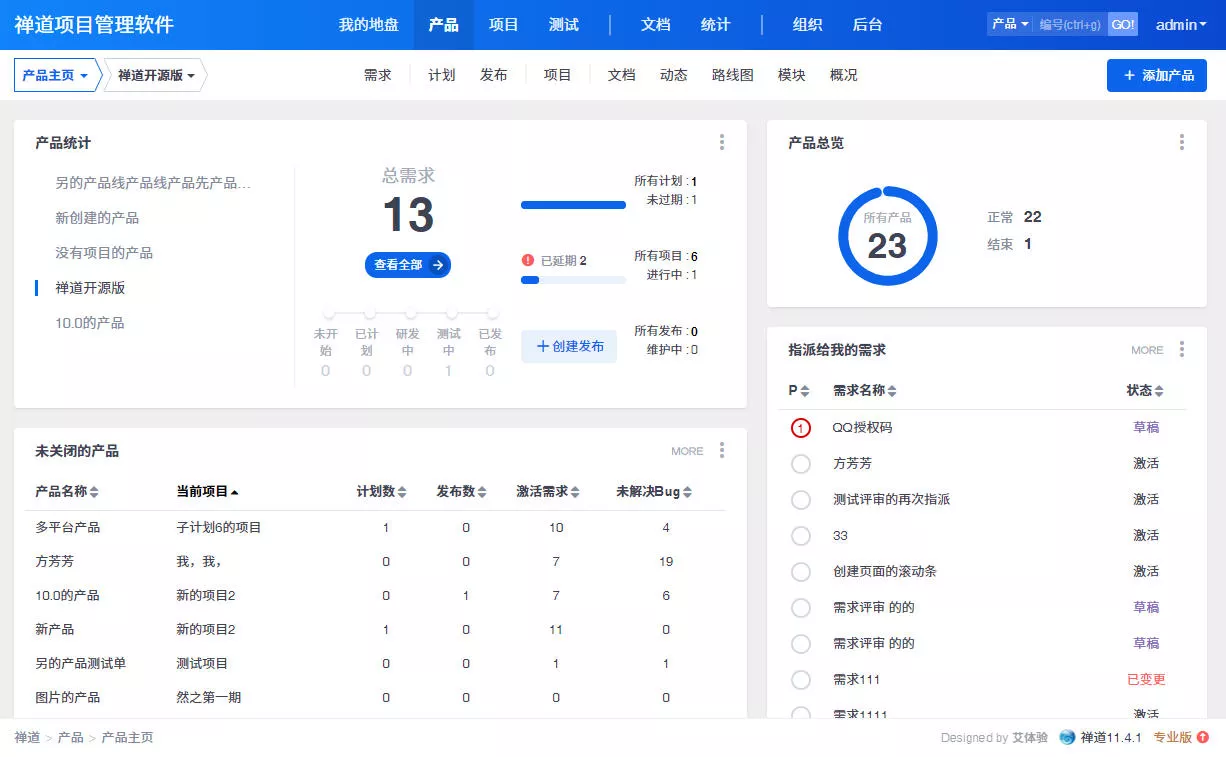Click the 添加产品 button
Screen dimensions: 1226x757
[x=1157, y=75]
